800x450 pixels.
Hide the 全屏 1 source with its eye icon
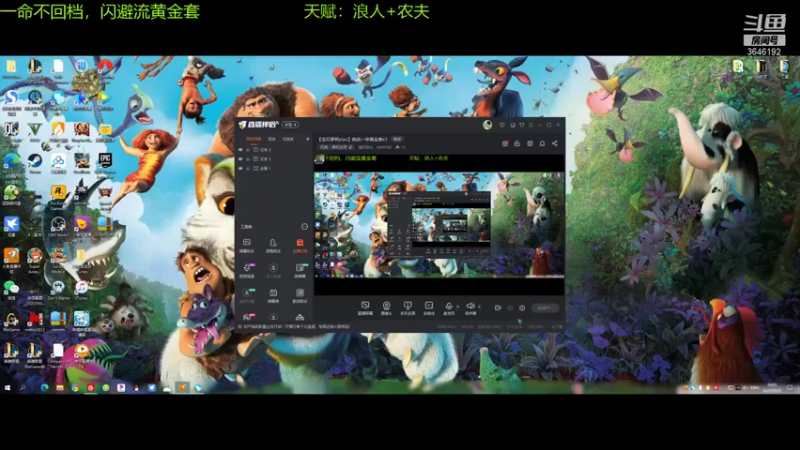pyautogui.click(x=241, y=168)
